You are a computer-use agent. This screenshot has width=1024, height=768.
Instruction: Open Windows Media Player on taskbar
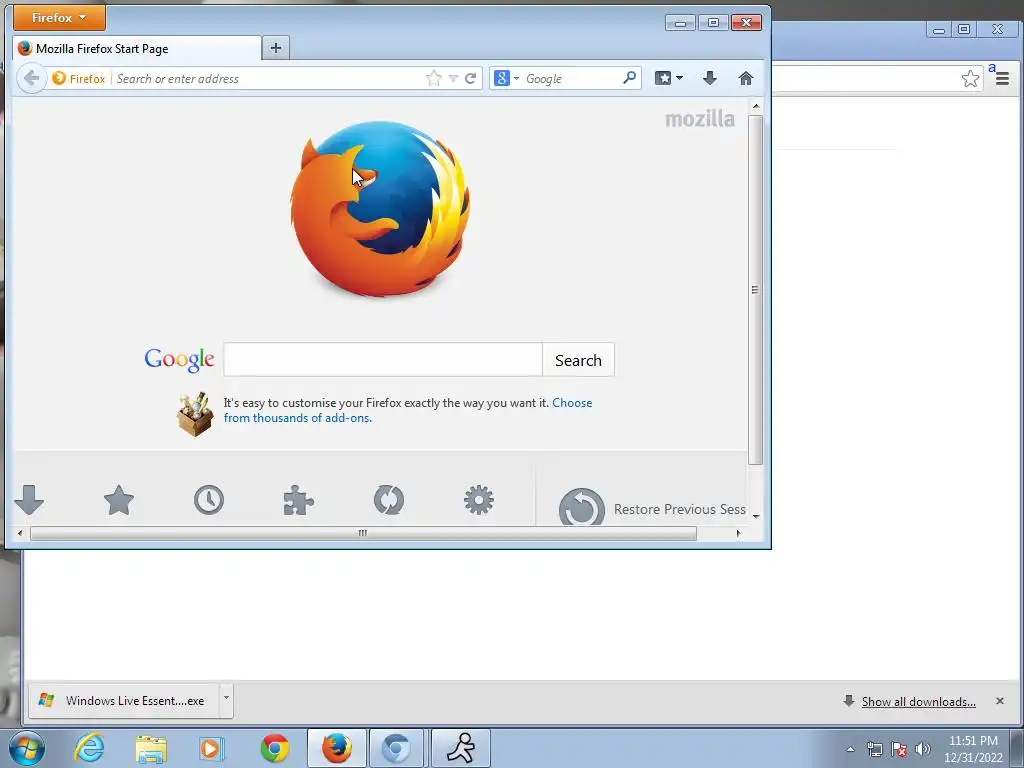click(212, 748)
